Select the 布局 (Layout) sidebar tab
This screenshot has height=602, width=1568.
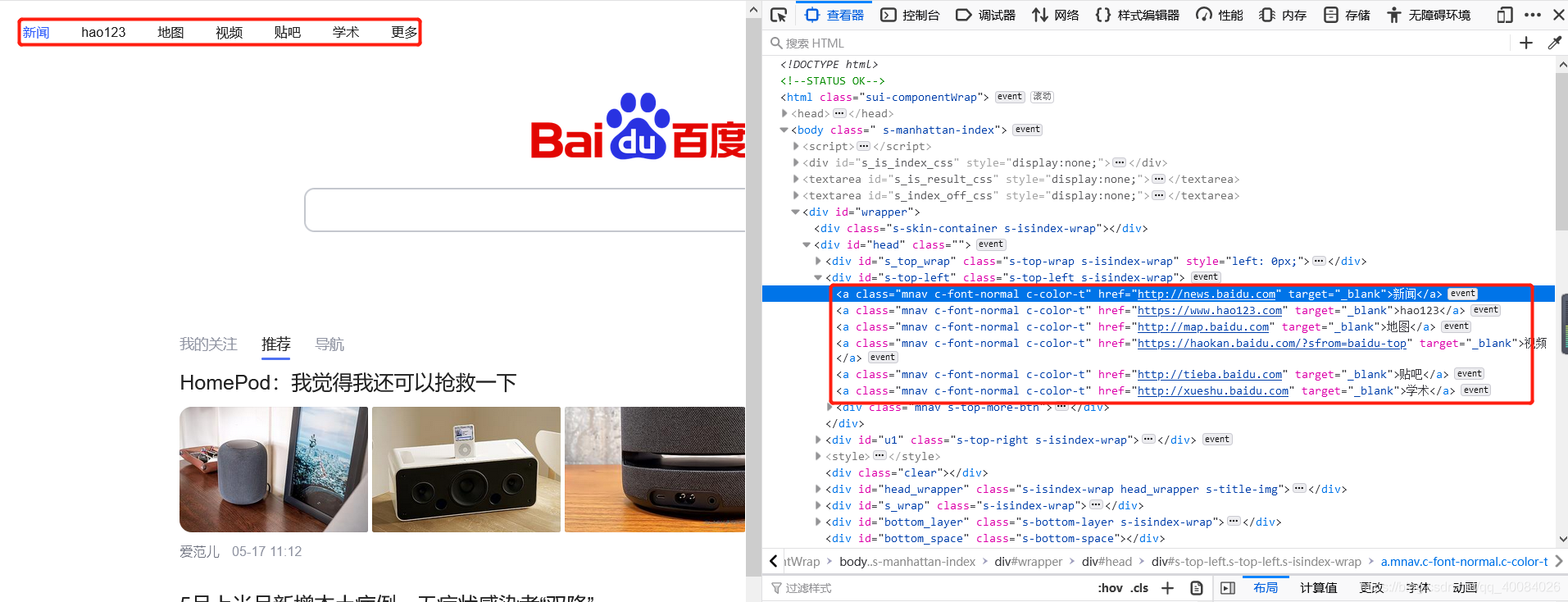(1266, 588)
